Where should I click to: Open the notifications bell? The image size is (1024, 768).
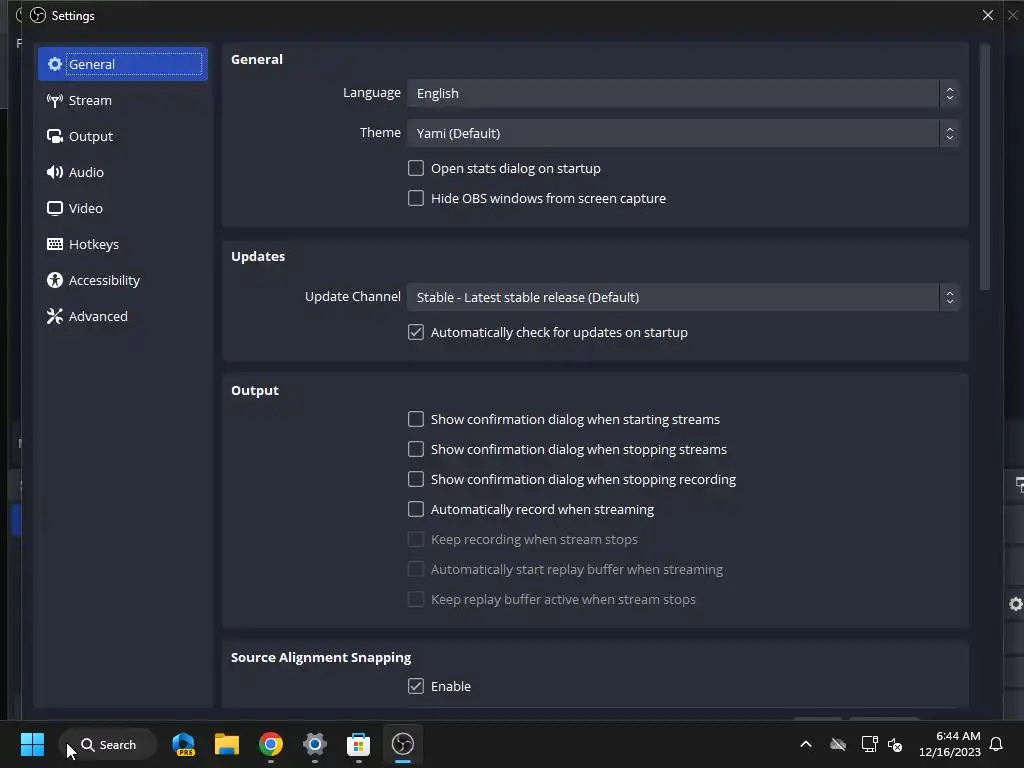pyautogui.click(x=996, y=744)
